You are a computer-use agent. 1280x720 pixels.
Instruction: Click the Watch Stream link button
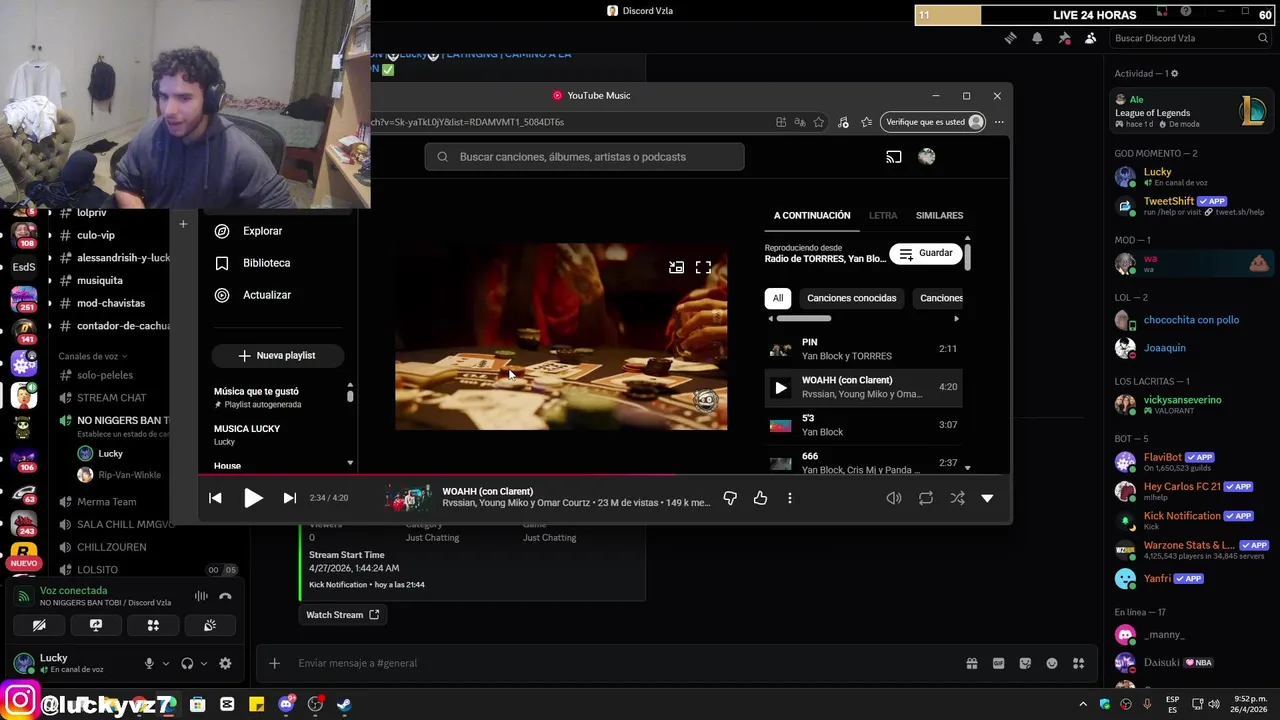pos(343,615)
